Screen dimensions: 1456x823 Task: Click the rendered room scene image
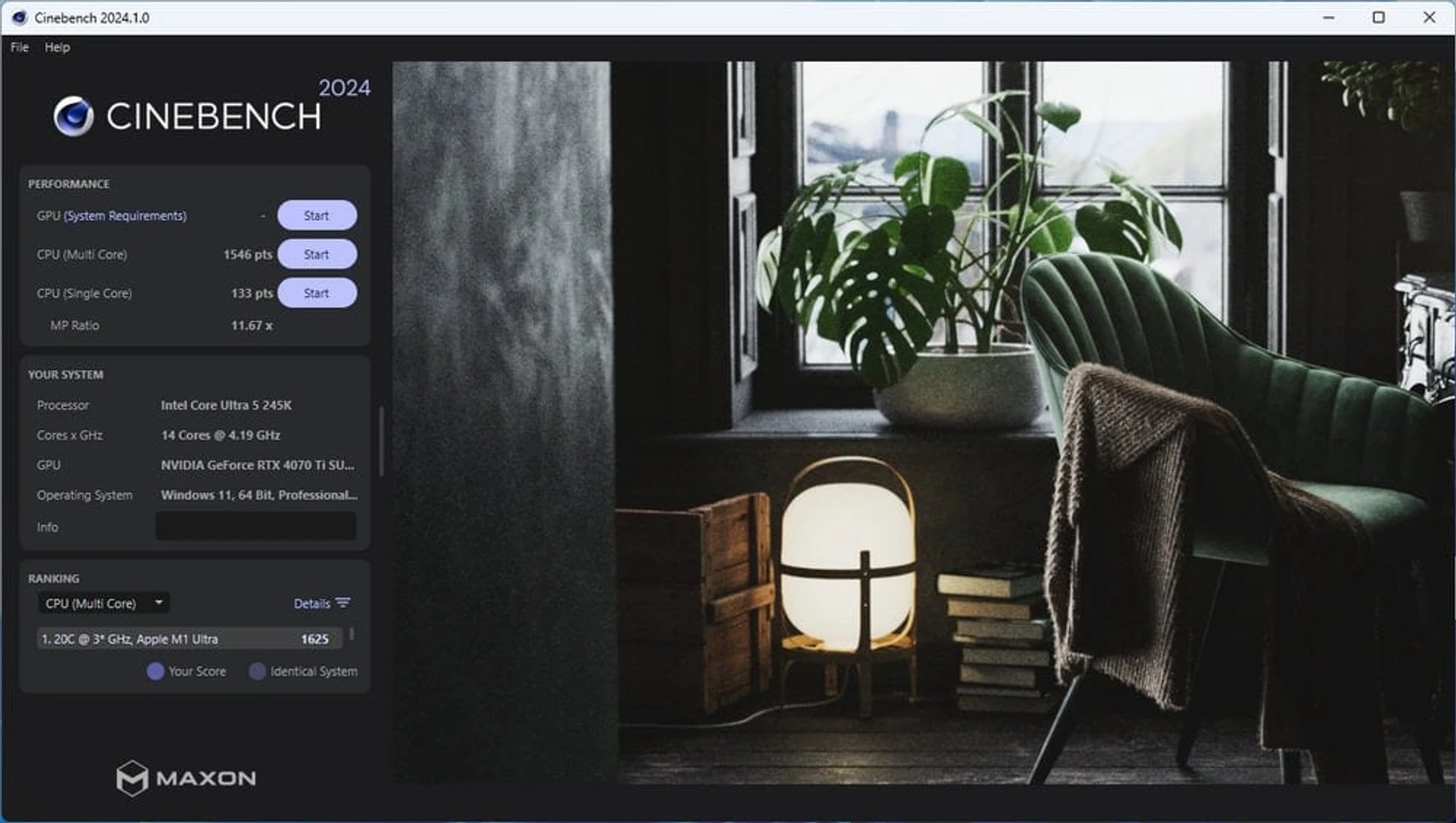923,422
